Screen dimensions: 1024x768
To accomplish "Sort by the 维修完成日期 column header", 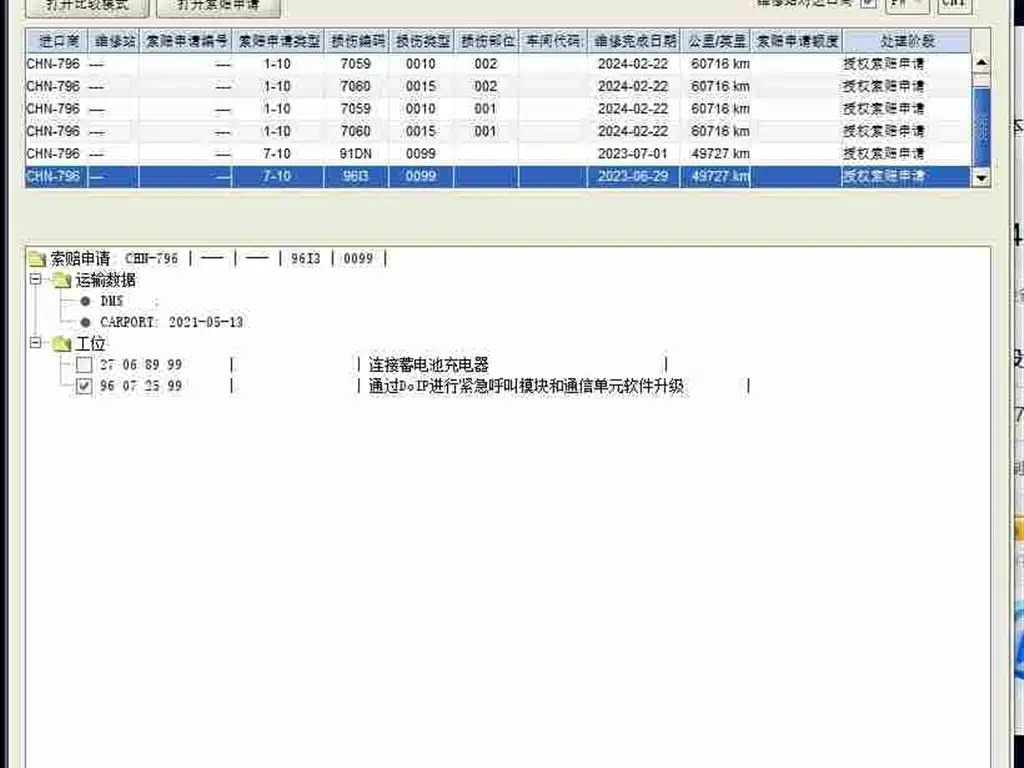I will pyautogui.click(x=634, y=41).
